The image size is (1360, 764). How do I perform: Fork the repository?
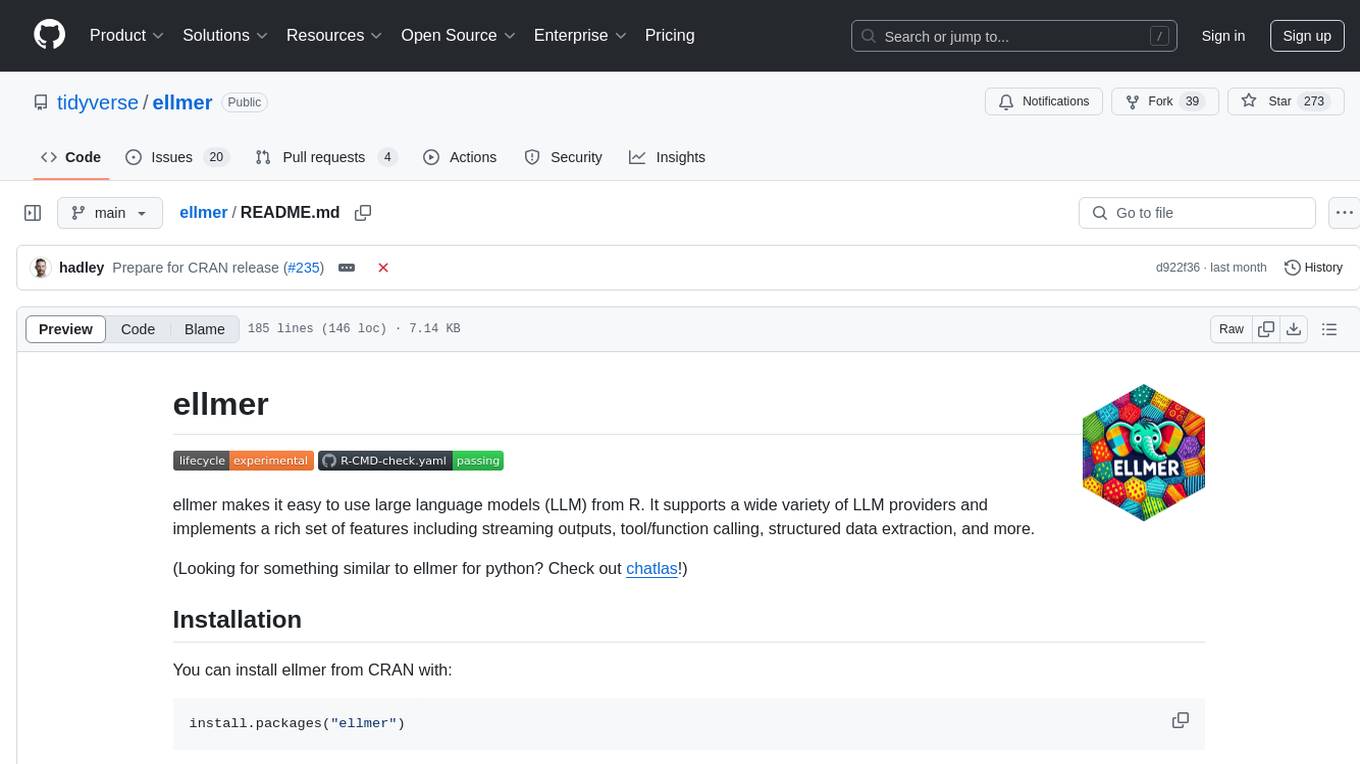(1164, 102)
